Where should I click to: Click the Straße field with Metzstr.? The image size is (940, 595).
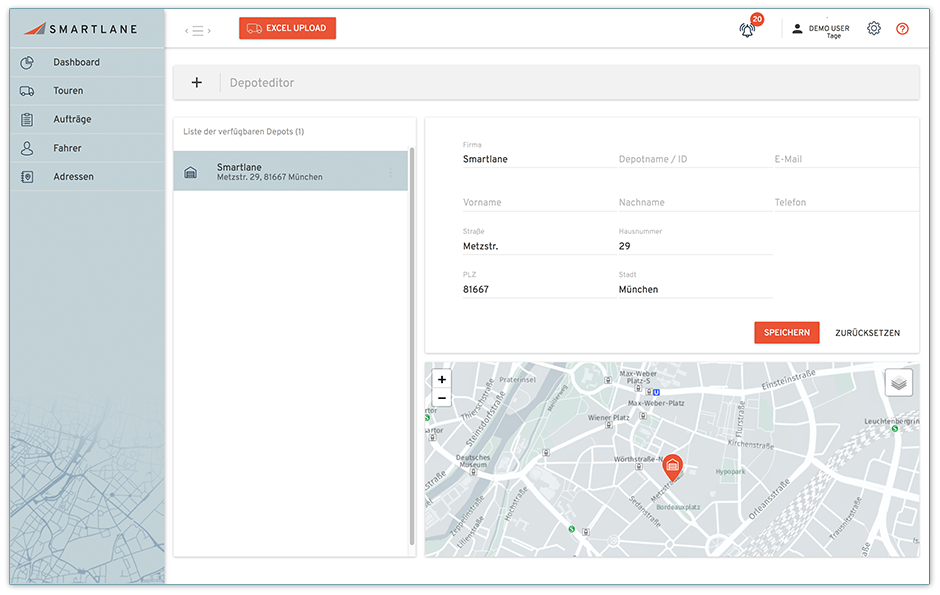tap(539, 246)
